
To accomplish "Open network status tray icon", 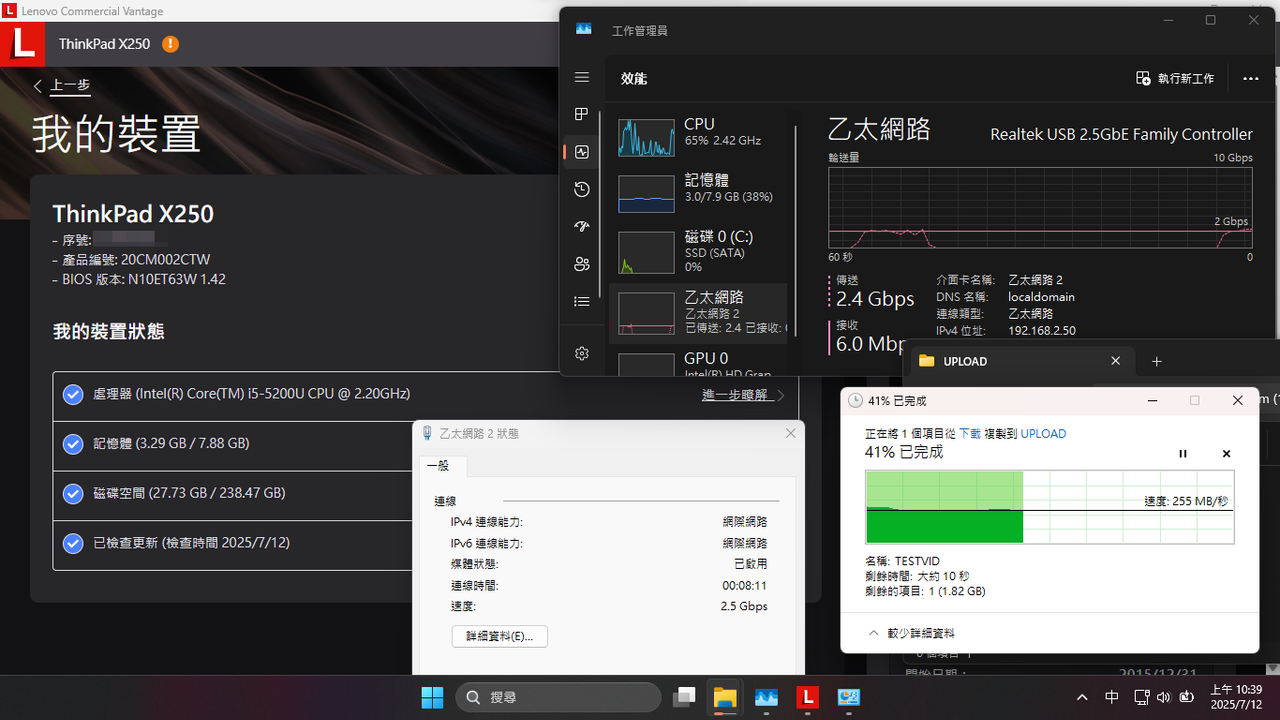I will pyautogui.click(x=1141, y=697).
